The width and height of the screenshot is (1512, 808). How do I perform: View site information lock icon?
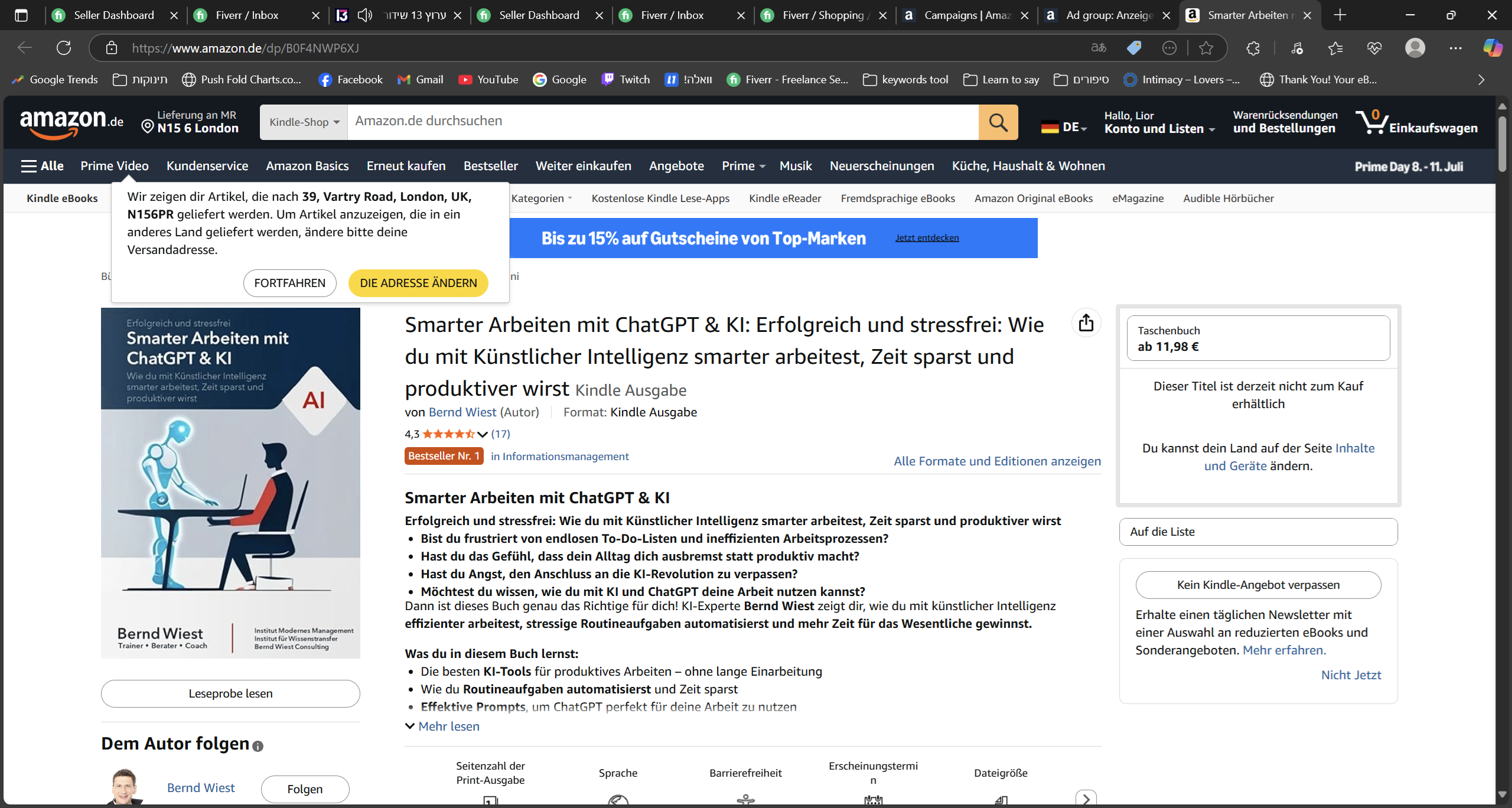[x=112, y=48]
